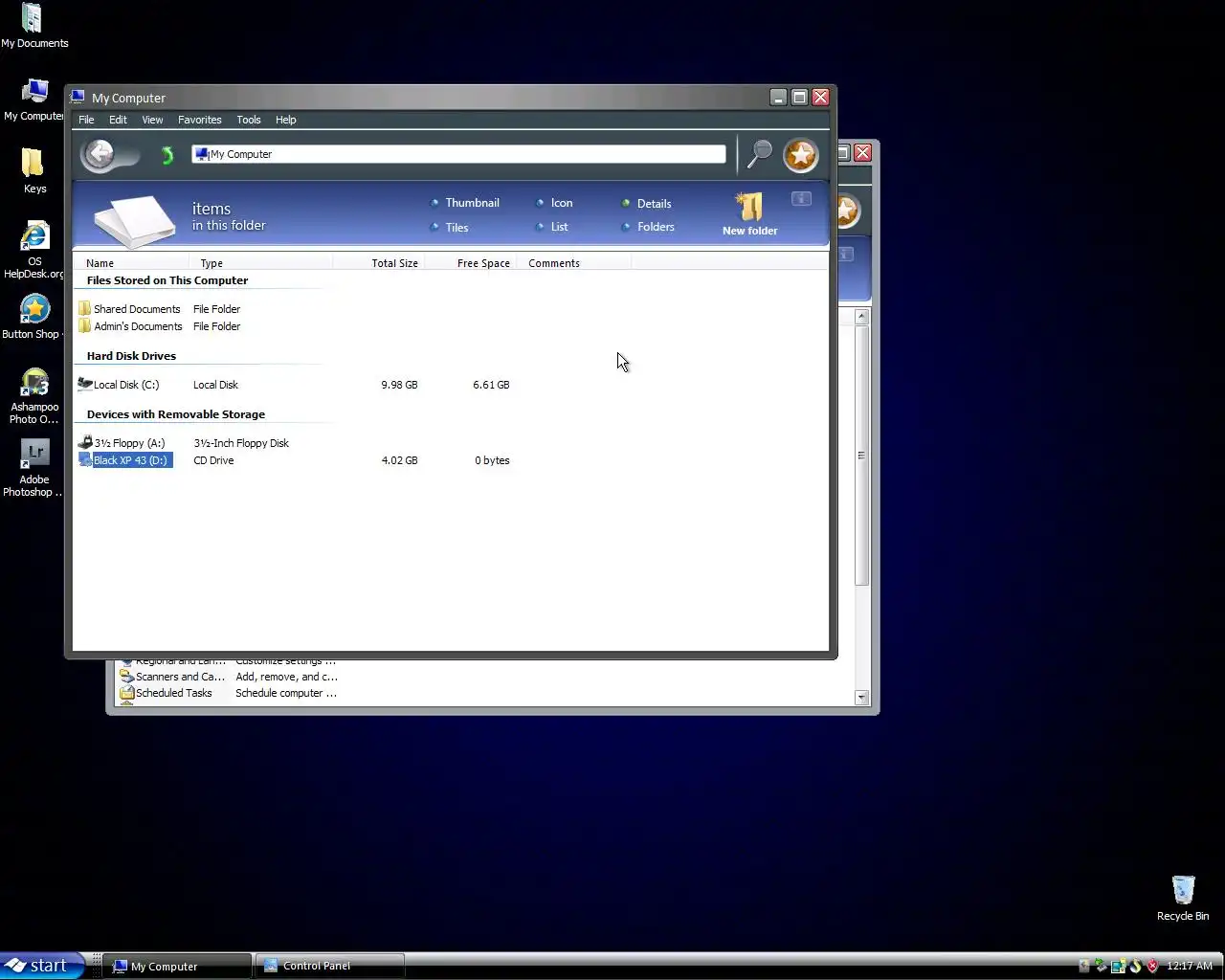Click the New folder icon
The width and height of the screenshot is (1225, 980).
[749, 213]
